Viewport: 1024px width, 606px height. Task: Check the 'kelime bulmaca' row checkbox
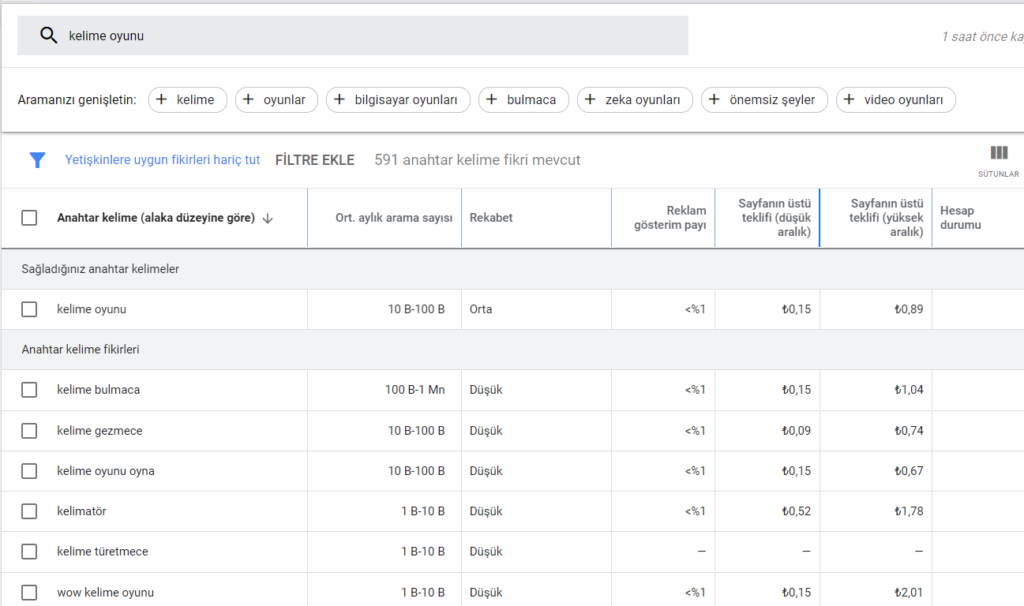click(x=29, y=390)
